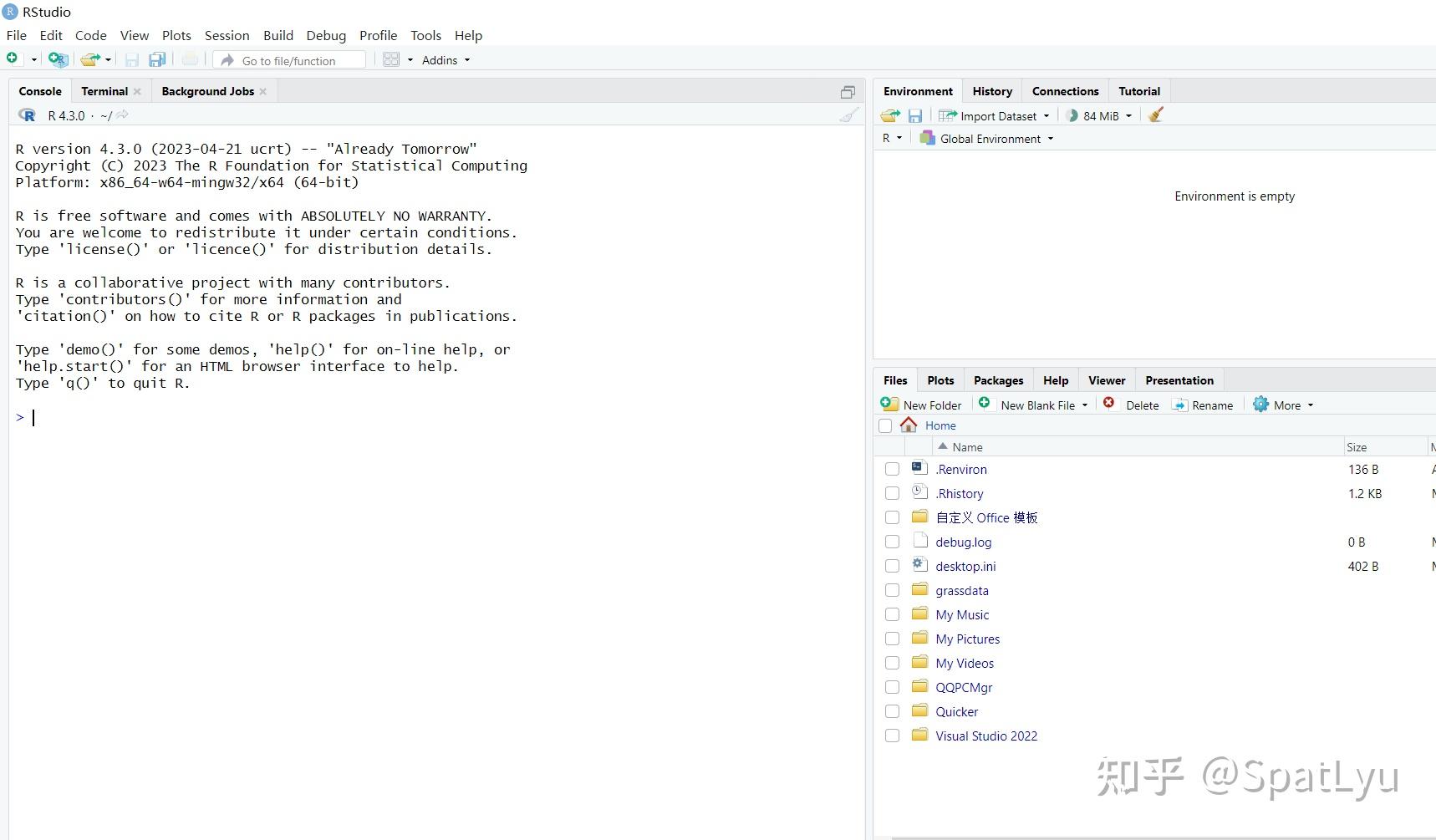Click the console input prompt line

point(435,417)
